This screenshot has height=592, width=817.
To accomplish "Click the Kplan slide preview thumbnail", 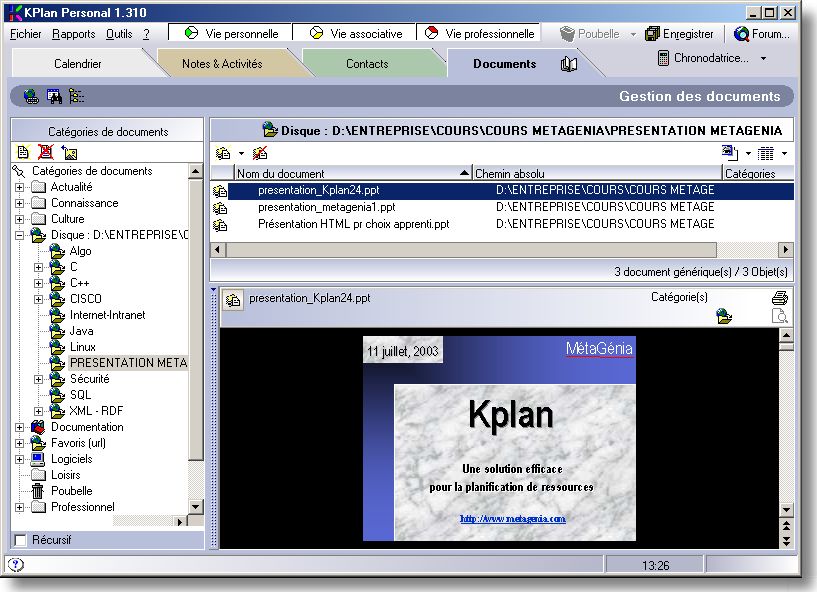I will (x=499, y=438).
